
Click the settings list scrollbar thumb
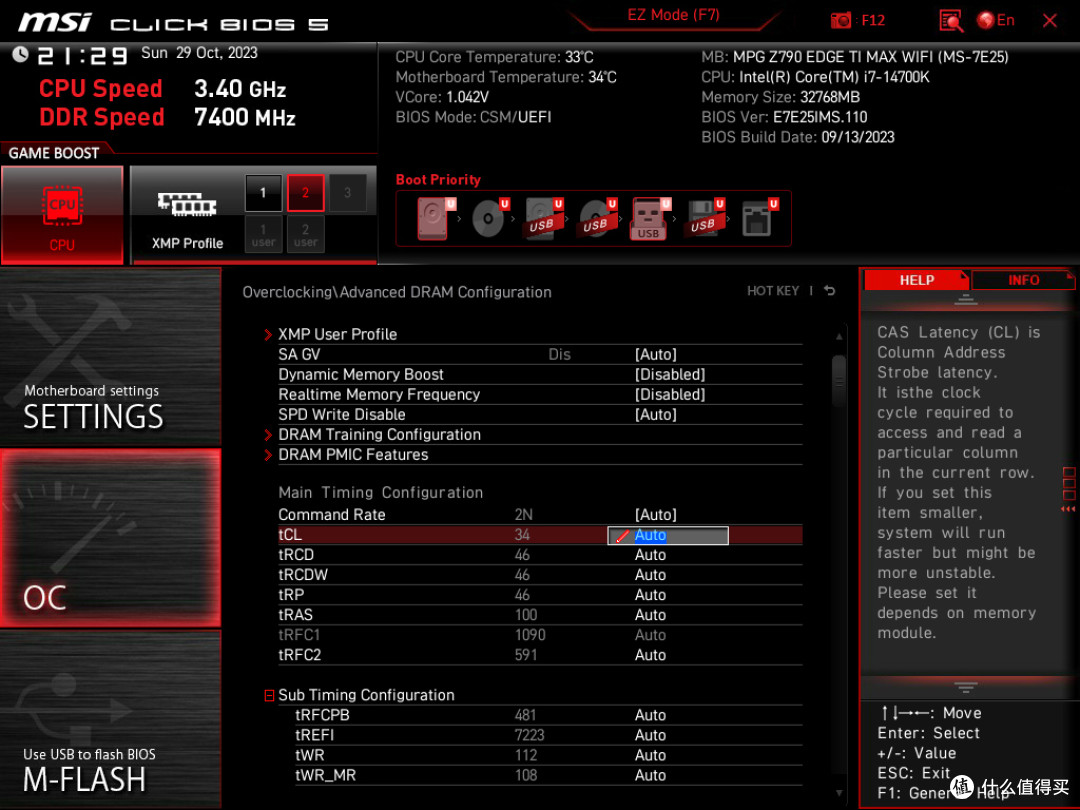[838, 380]
